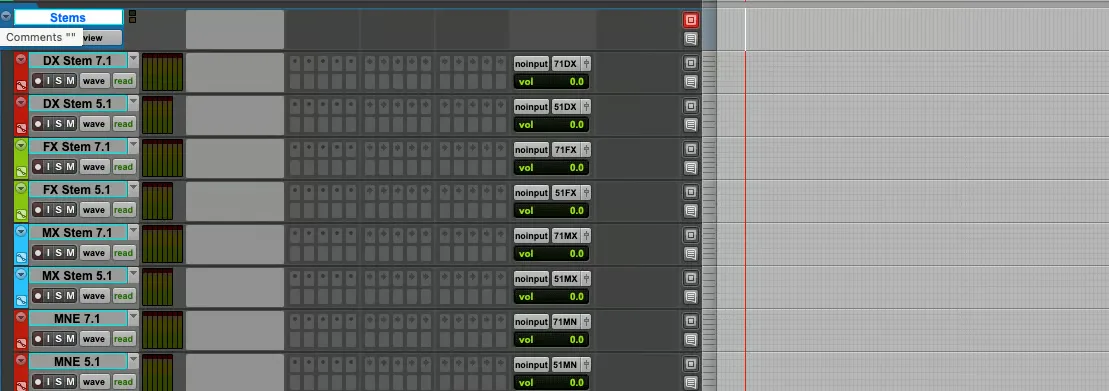This screenshot has width=1109, height=391.
Task: Select the DX Stem 7.1 track name
Action: pos(77,61)
